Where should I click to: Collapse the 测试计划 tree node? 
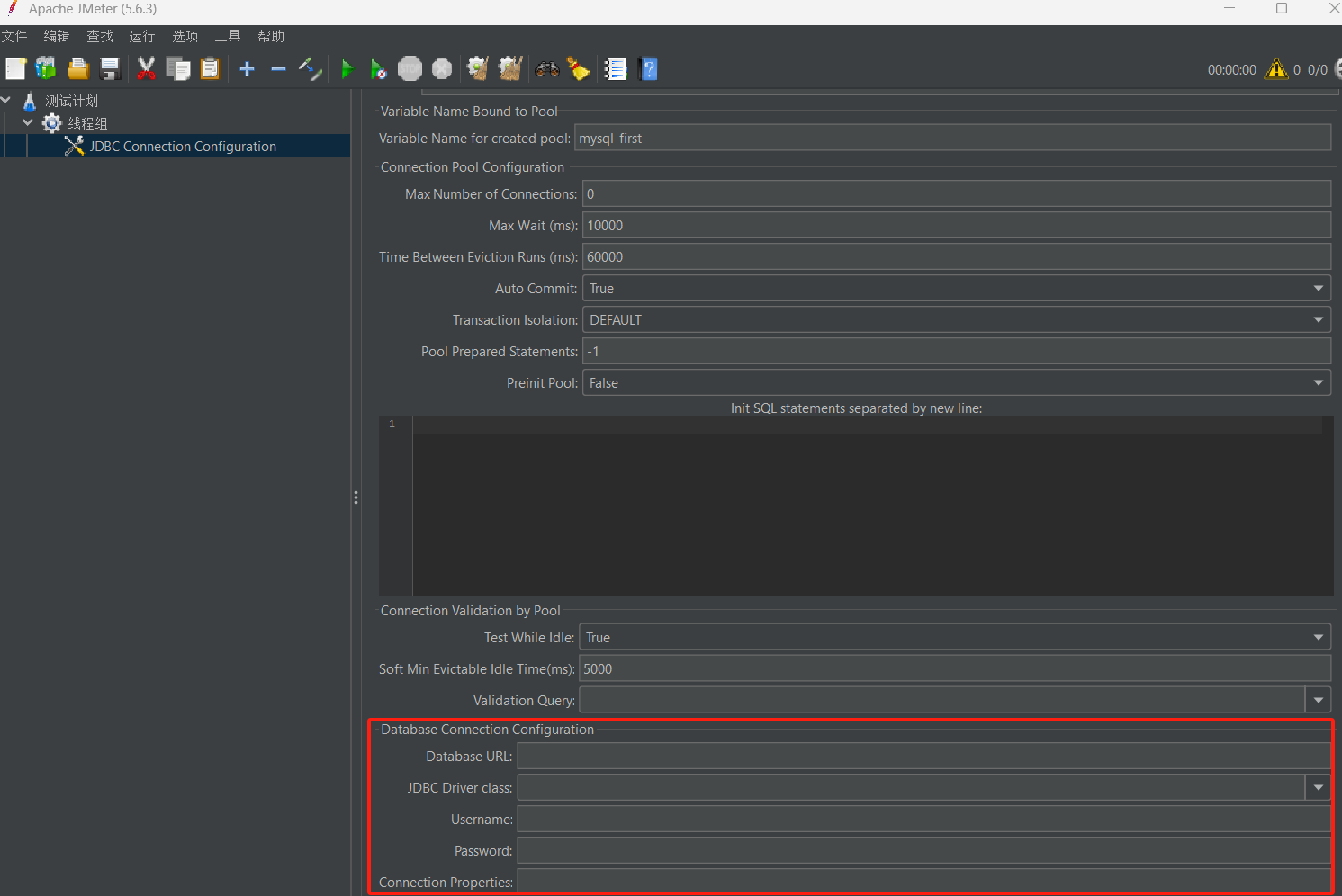point(6,101)
